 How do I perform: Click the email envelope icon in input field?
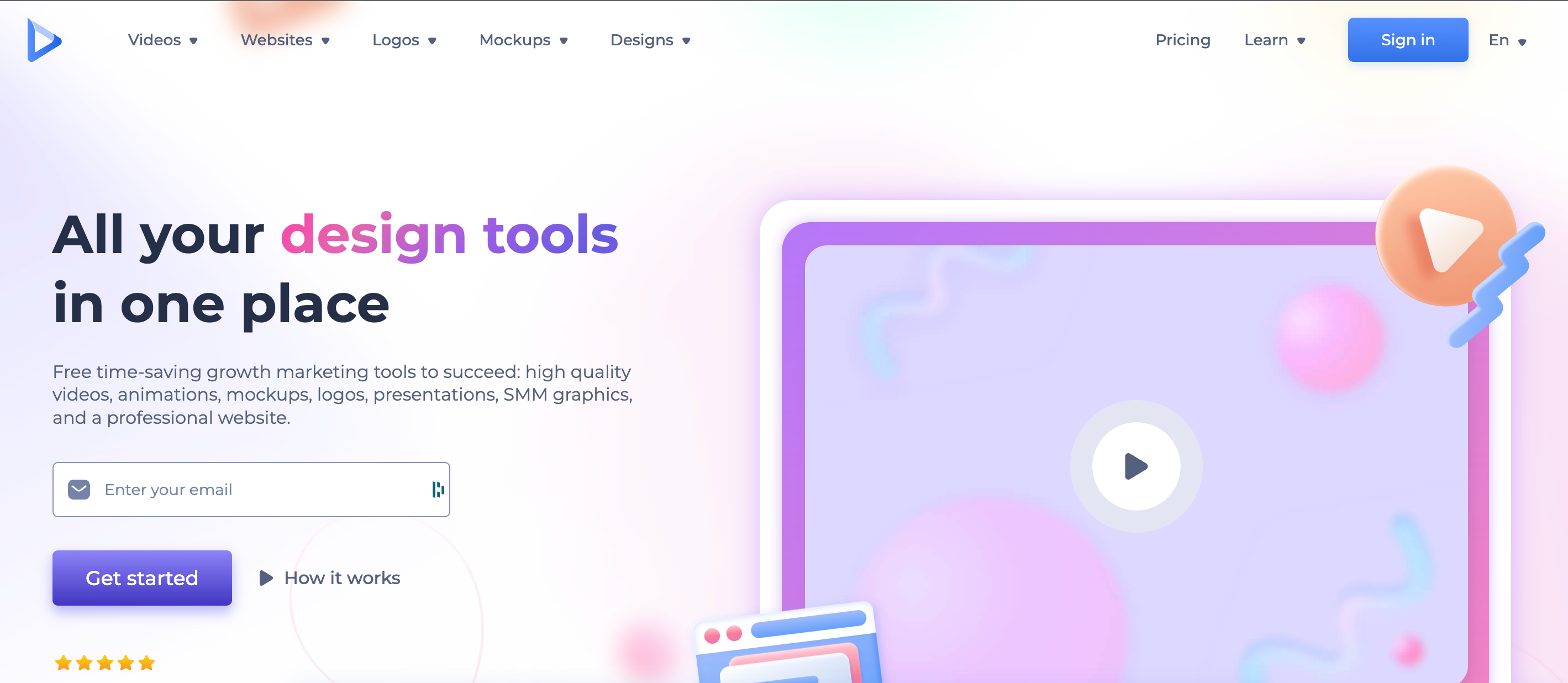pos(79,489)
